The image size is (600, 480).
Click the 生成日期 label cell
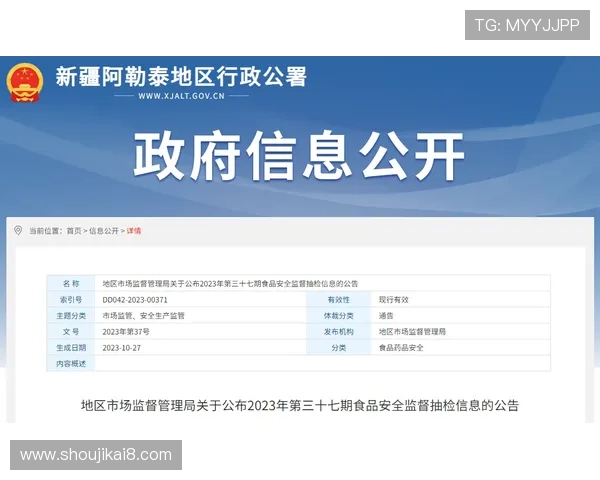(71, 348)
